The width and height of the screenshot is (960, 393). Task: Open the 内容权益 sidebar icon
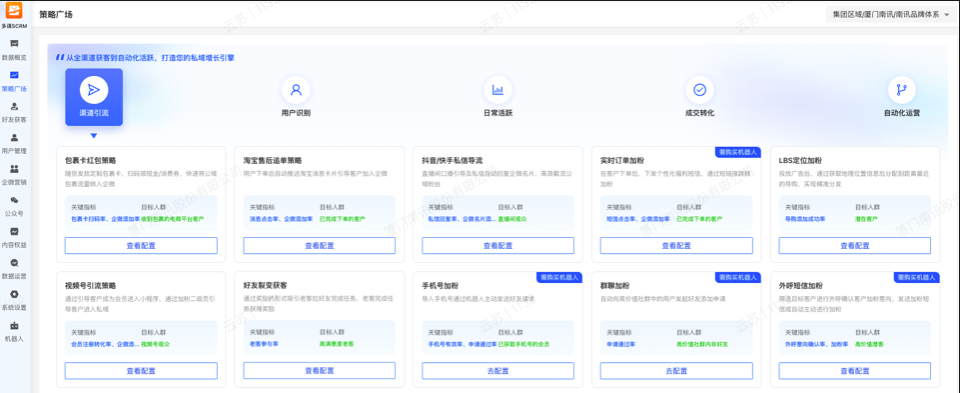(x=14, y=231)
